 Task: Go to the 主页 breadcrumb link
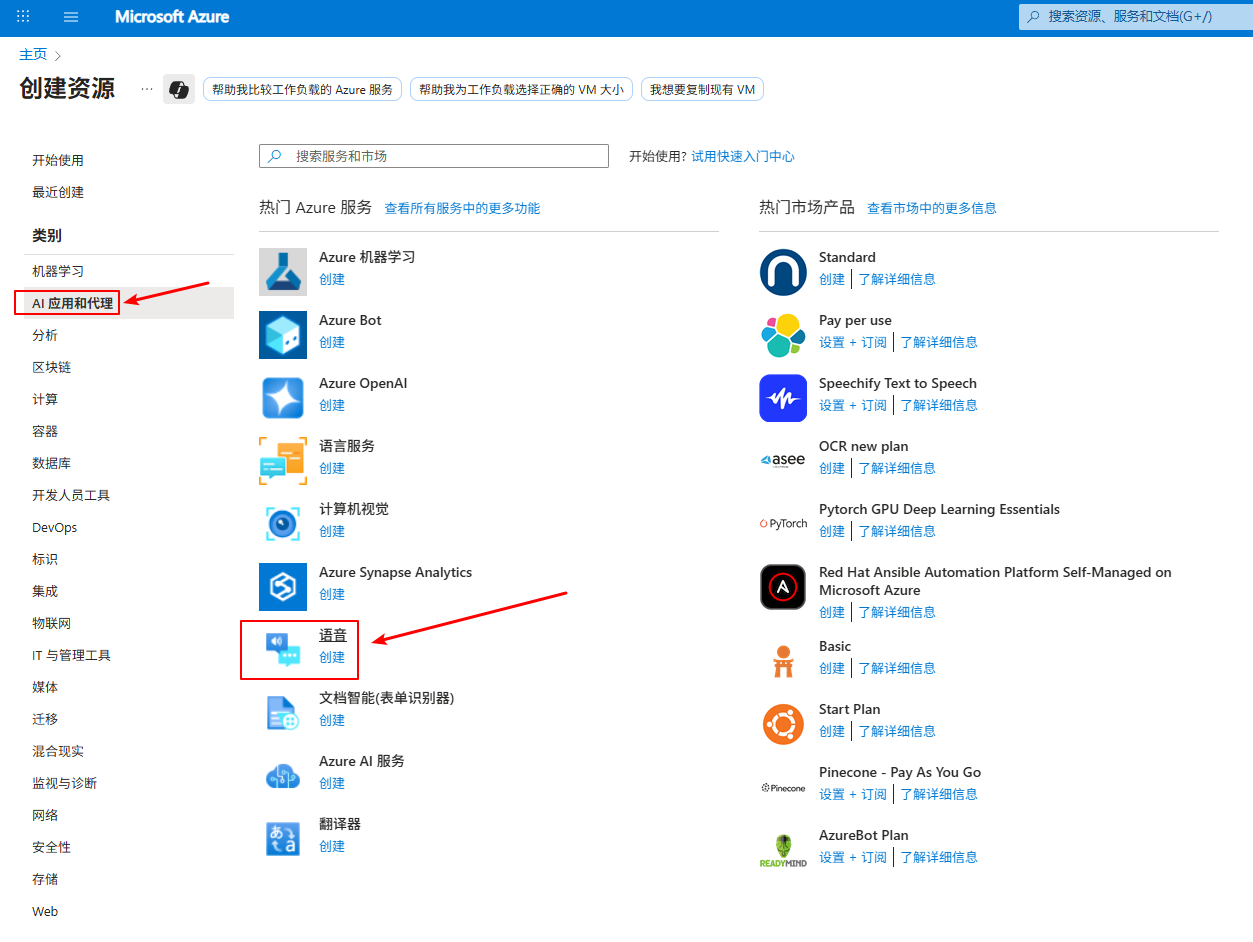(x=33, y=54)
